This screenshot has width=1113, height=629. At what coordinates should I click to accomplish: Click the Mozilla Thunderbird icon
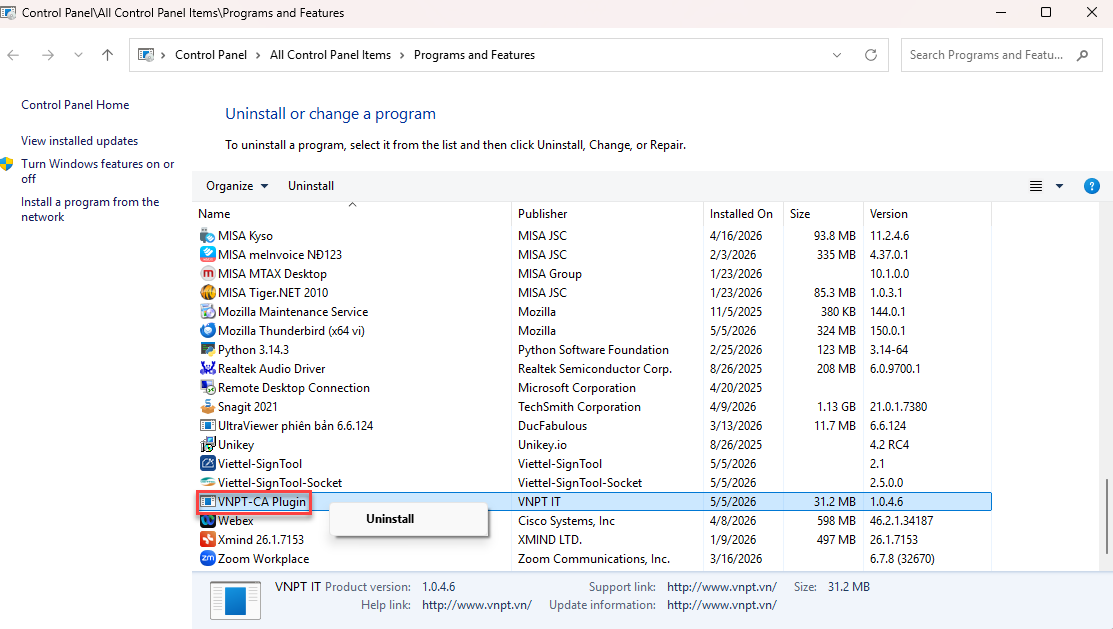click(x=207, y=330)
